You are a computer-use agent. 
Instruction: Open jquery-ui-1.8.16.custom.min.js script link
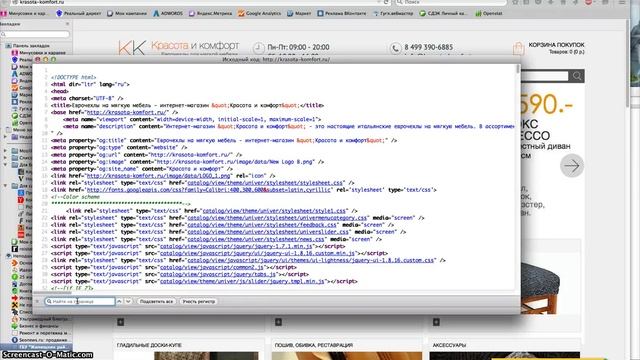[257, 253]
